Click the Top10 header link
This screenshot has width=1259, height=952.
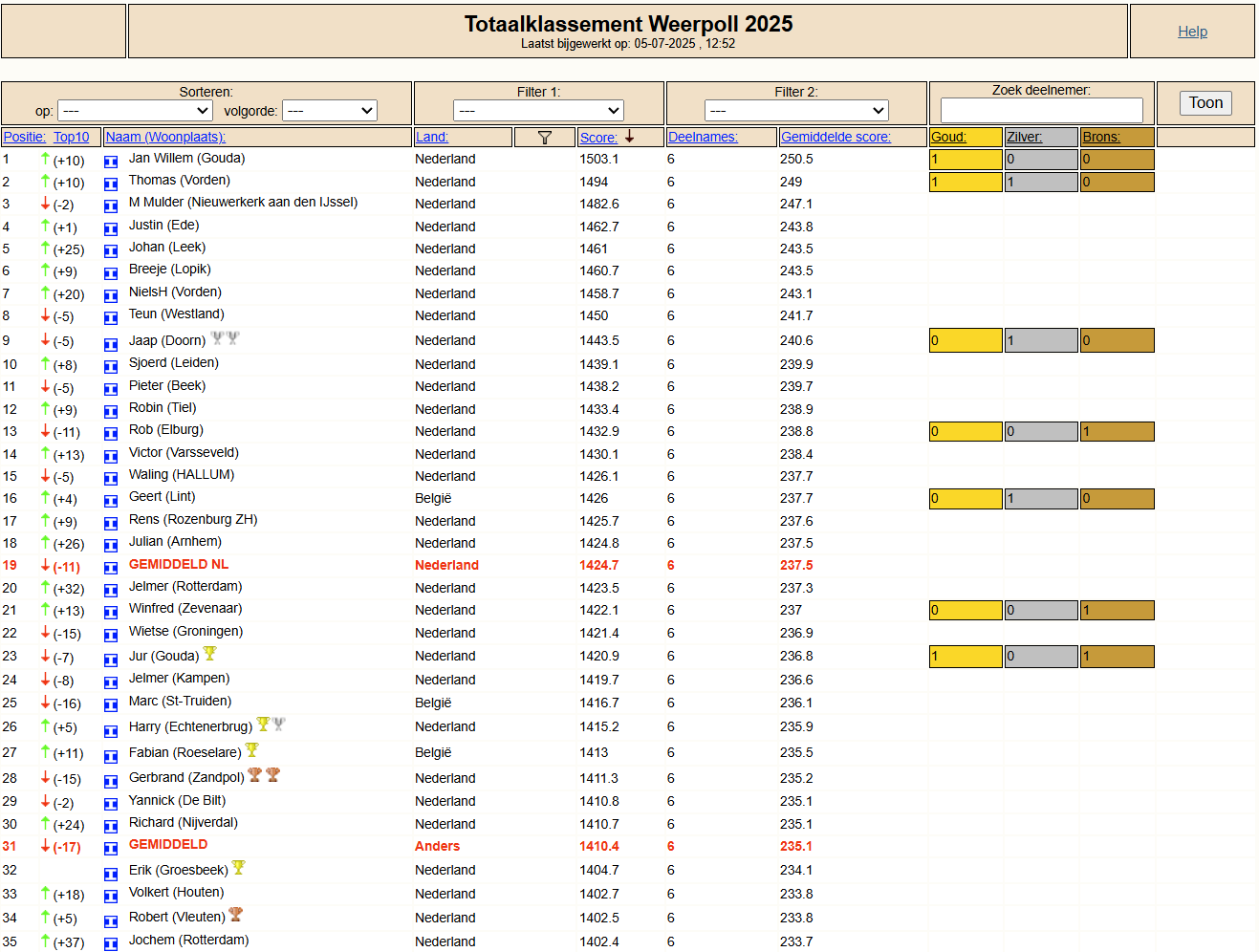[x=71, y=137]
